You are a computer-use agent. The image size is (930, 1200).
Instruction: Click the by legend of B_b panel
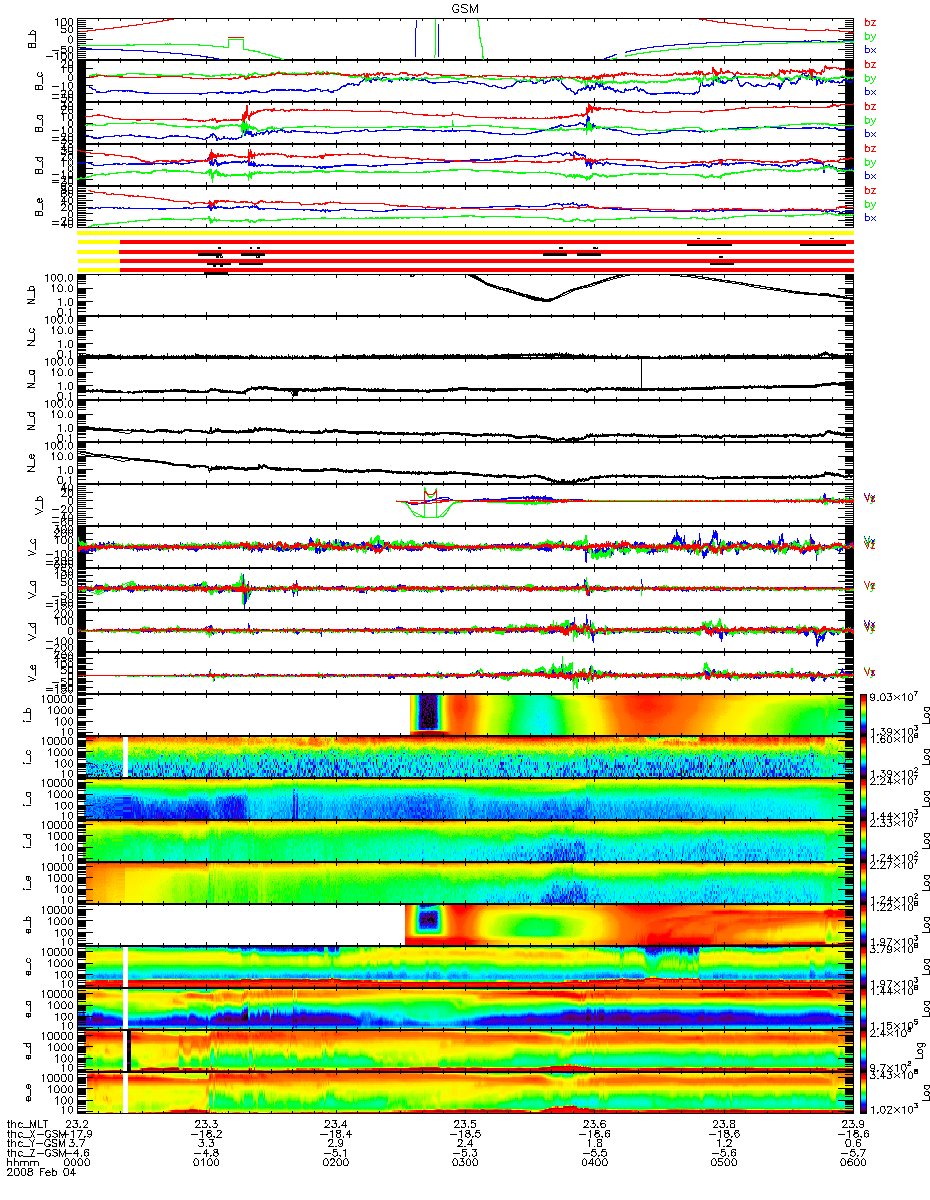click(870, 36)
